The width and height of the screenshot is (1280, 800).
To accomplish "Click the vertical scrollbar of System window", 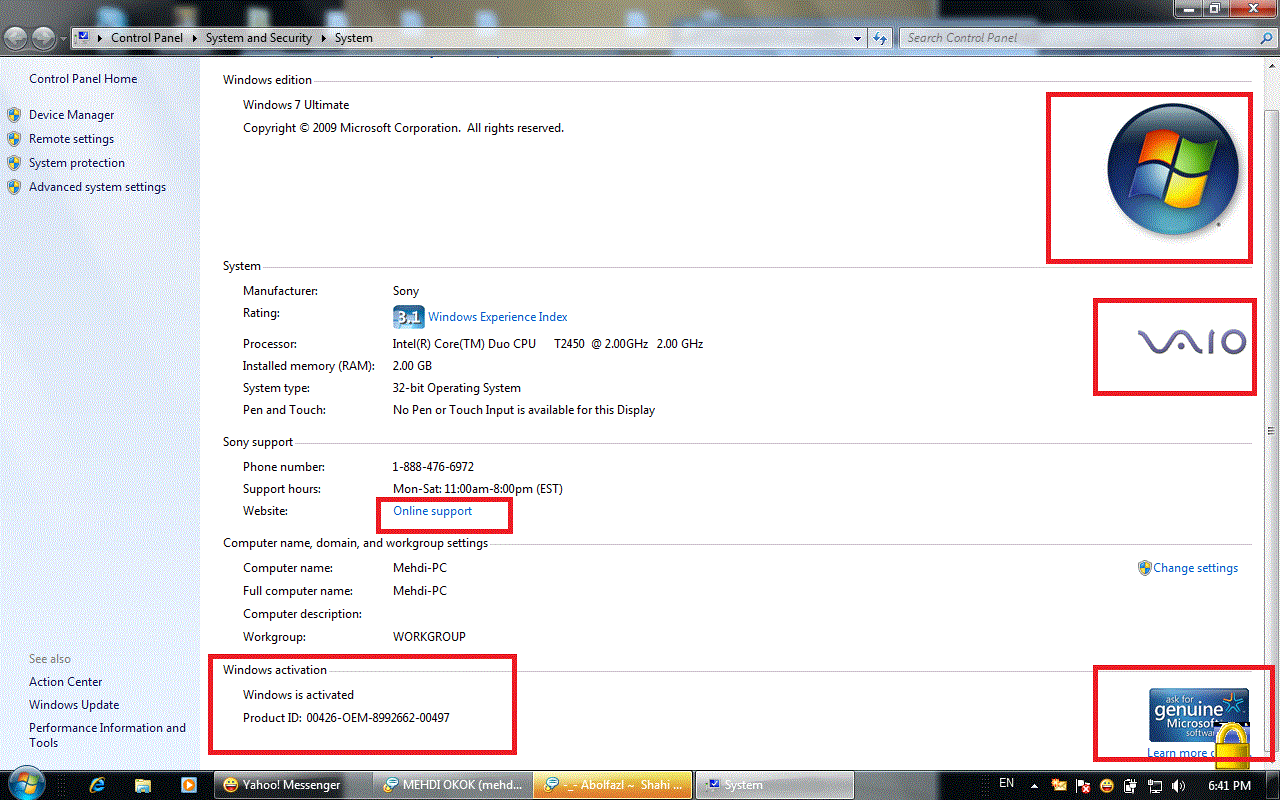I will [x=1271, y=430].
